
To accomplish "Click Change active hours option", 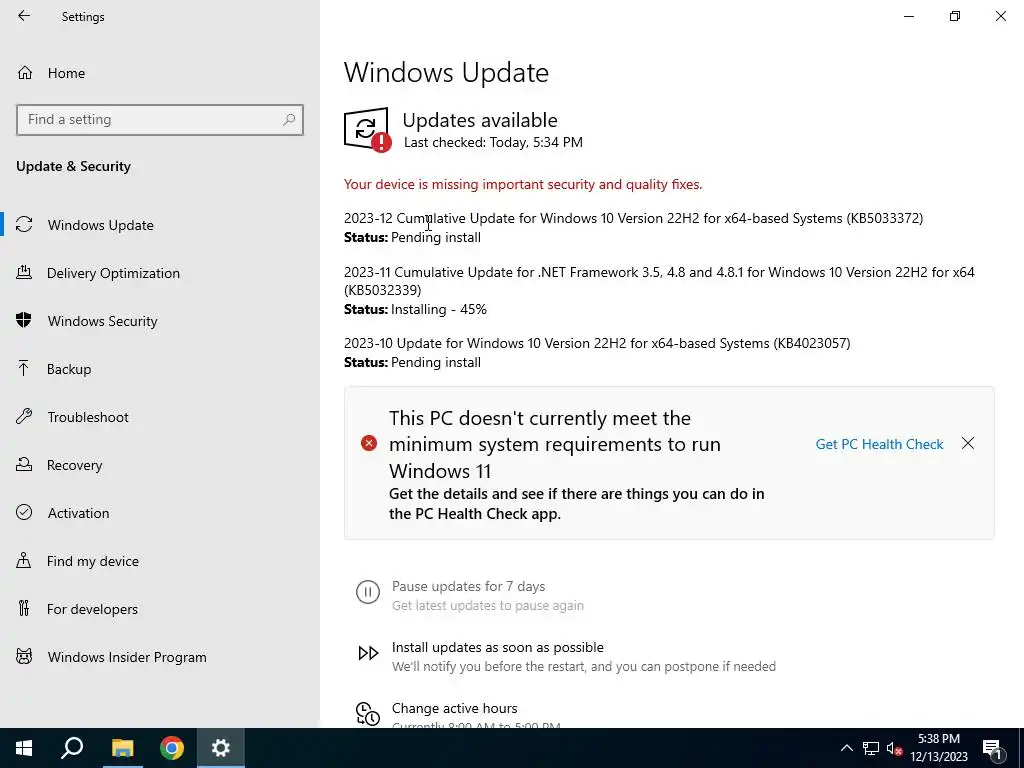I will point(455,708).
